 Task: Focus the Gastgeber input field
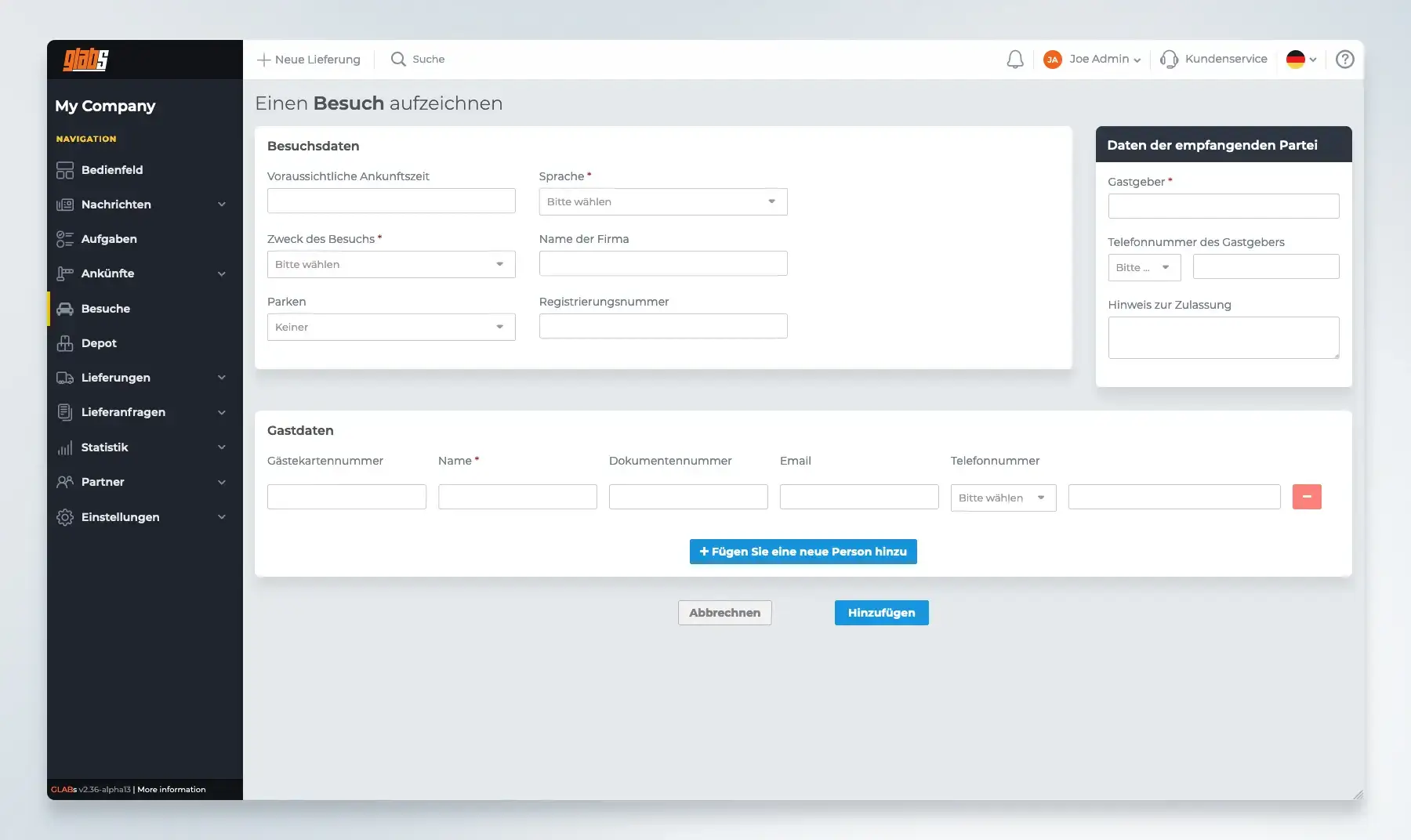pos(1223,206)
